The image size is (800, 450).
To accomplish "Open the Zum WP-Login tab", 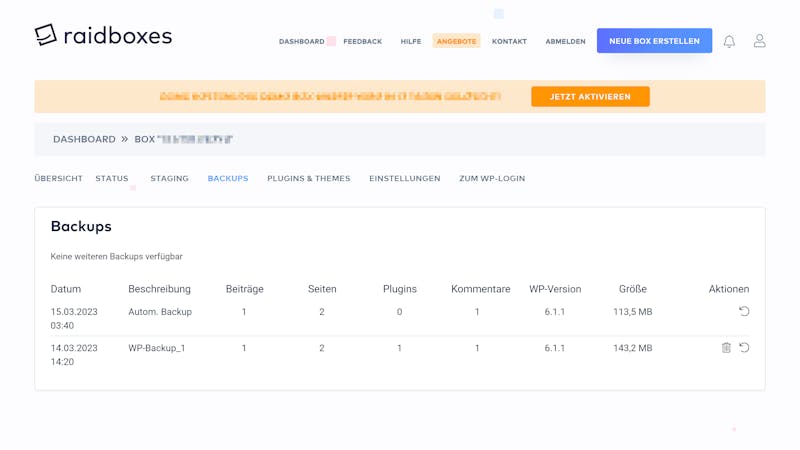I will pyautogui.click(x=492, y=179).
